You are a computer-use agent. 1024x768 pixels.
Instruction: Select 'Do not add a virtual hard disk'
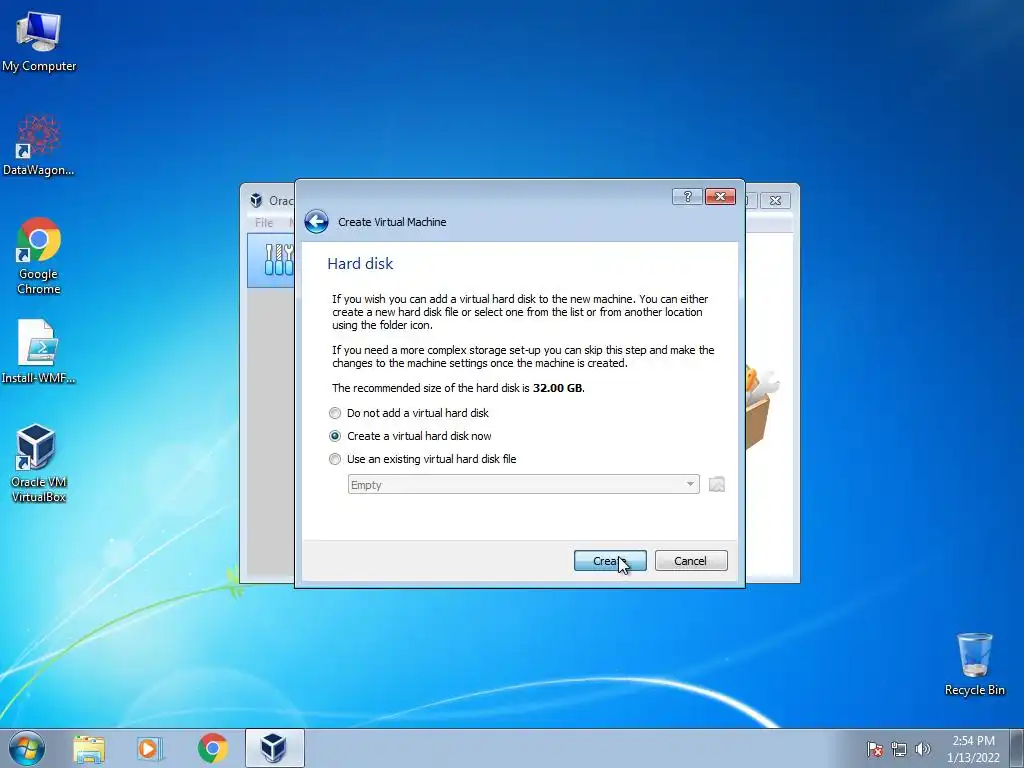pyautogui.click(x=409, y=413)
